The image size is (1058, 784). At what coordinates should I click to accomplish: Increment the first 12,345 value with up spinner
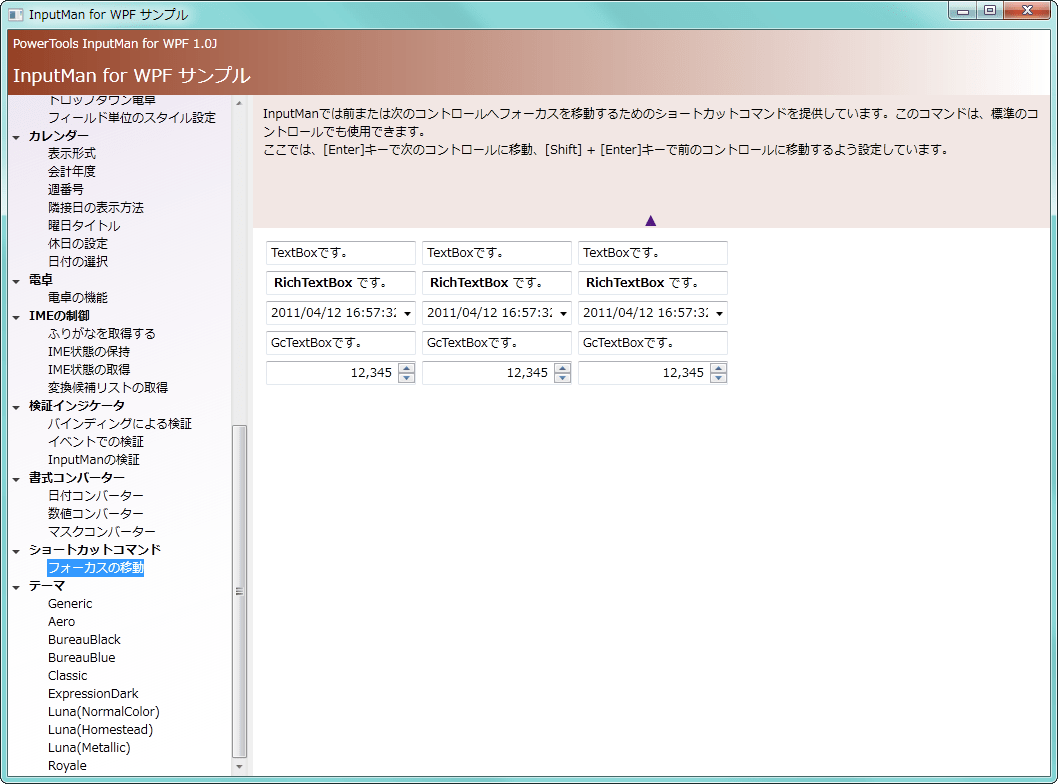coord(406,367)
